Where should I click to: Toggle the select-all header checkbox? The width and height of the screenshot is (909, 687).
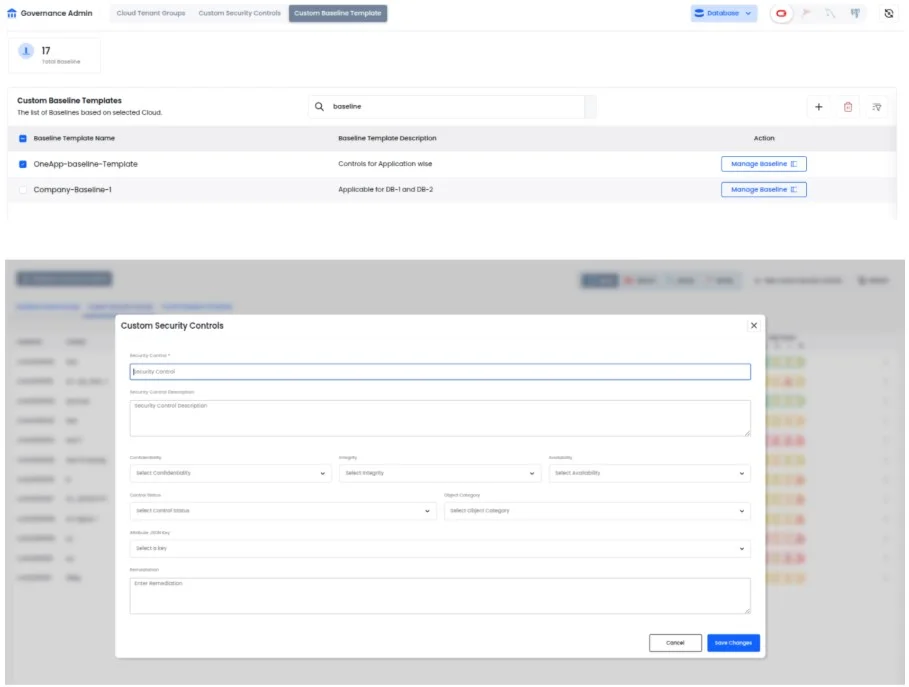point(23,138)
